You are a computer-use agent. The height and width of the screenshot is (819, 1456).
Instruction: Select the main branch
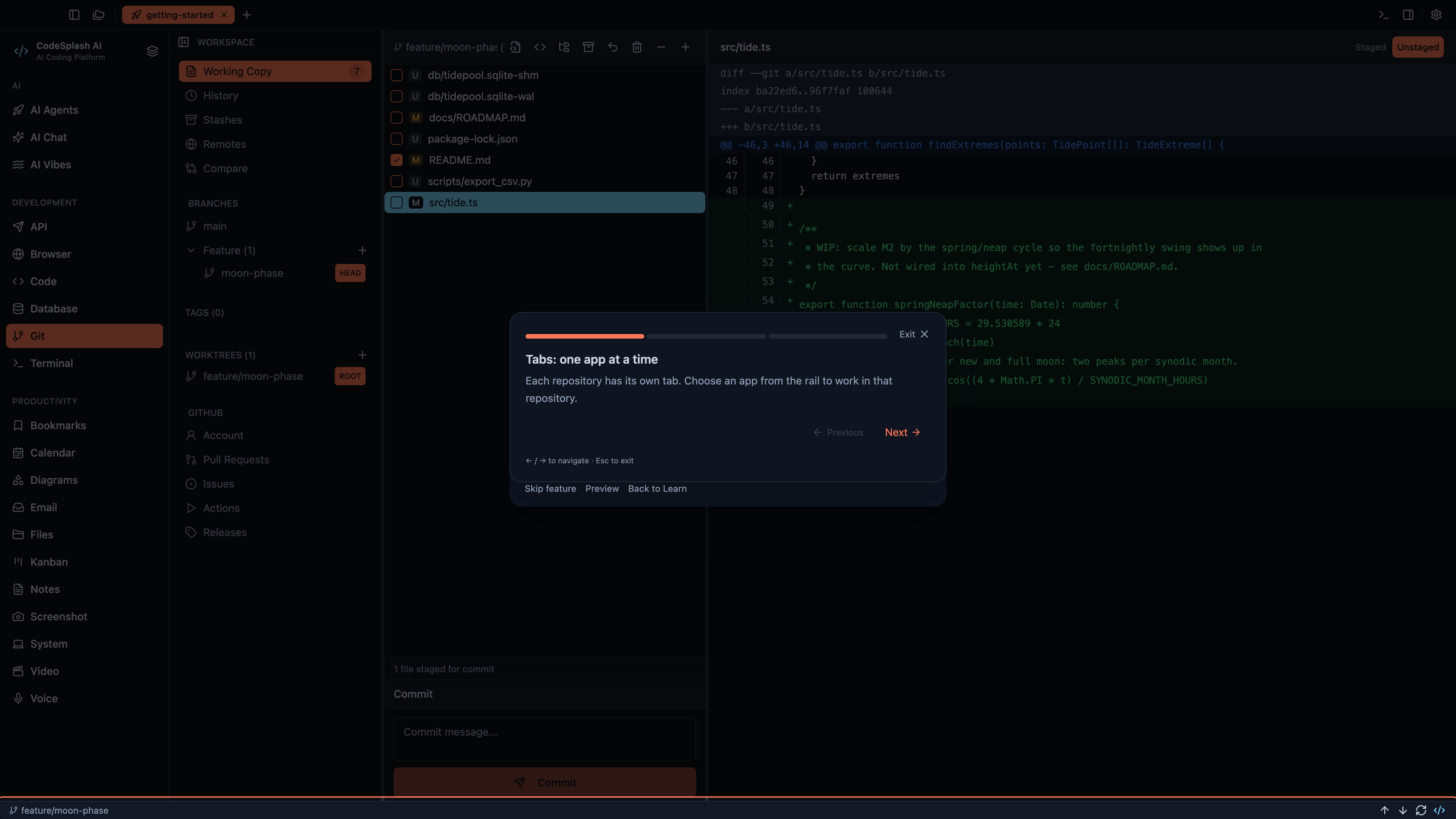275,226
